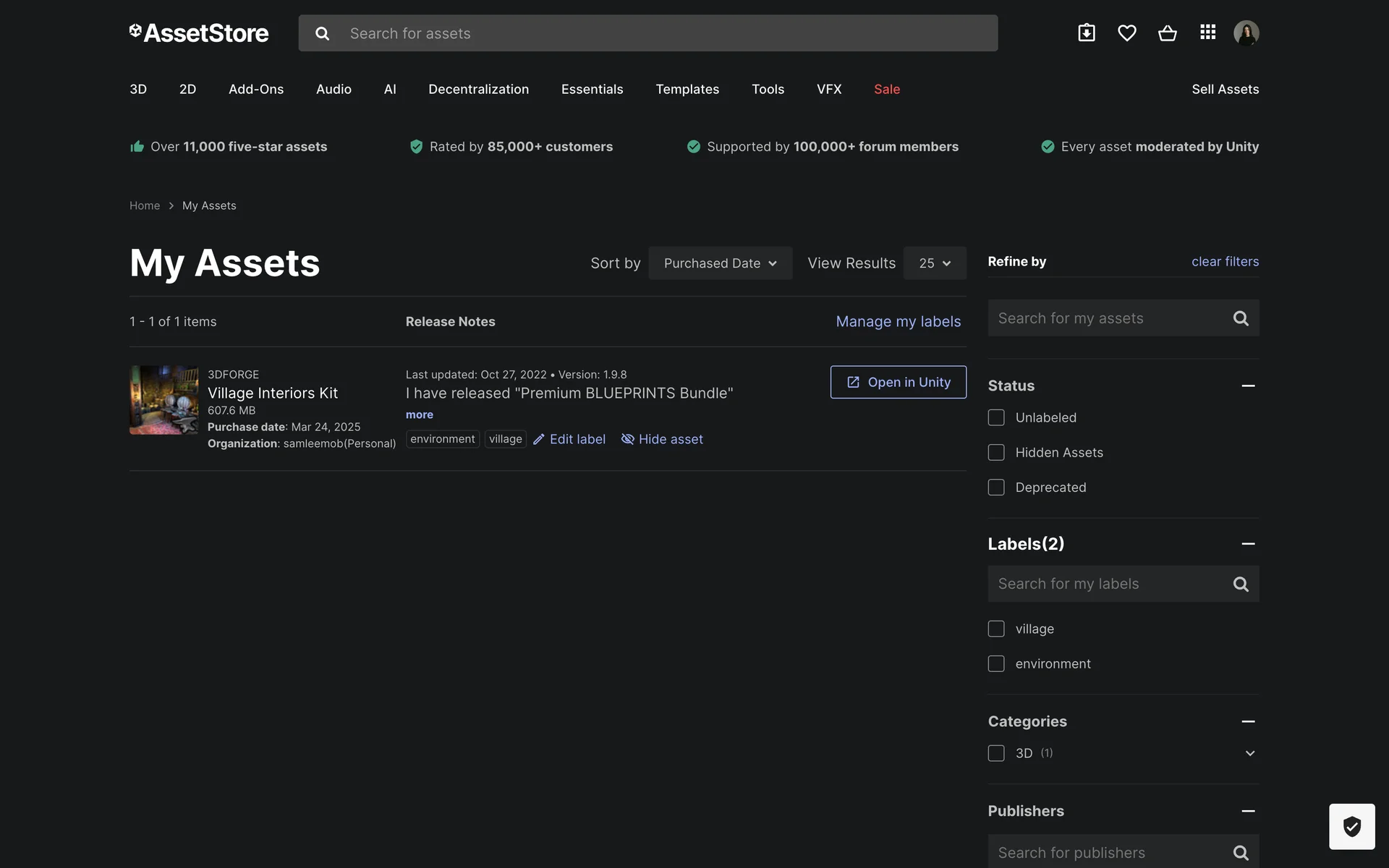Click the Village Interiors Kit thumbnail
This screenshot has height=868, width=1389.
point(163,400)
